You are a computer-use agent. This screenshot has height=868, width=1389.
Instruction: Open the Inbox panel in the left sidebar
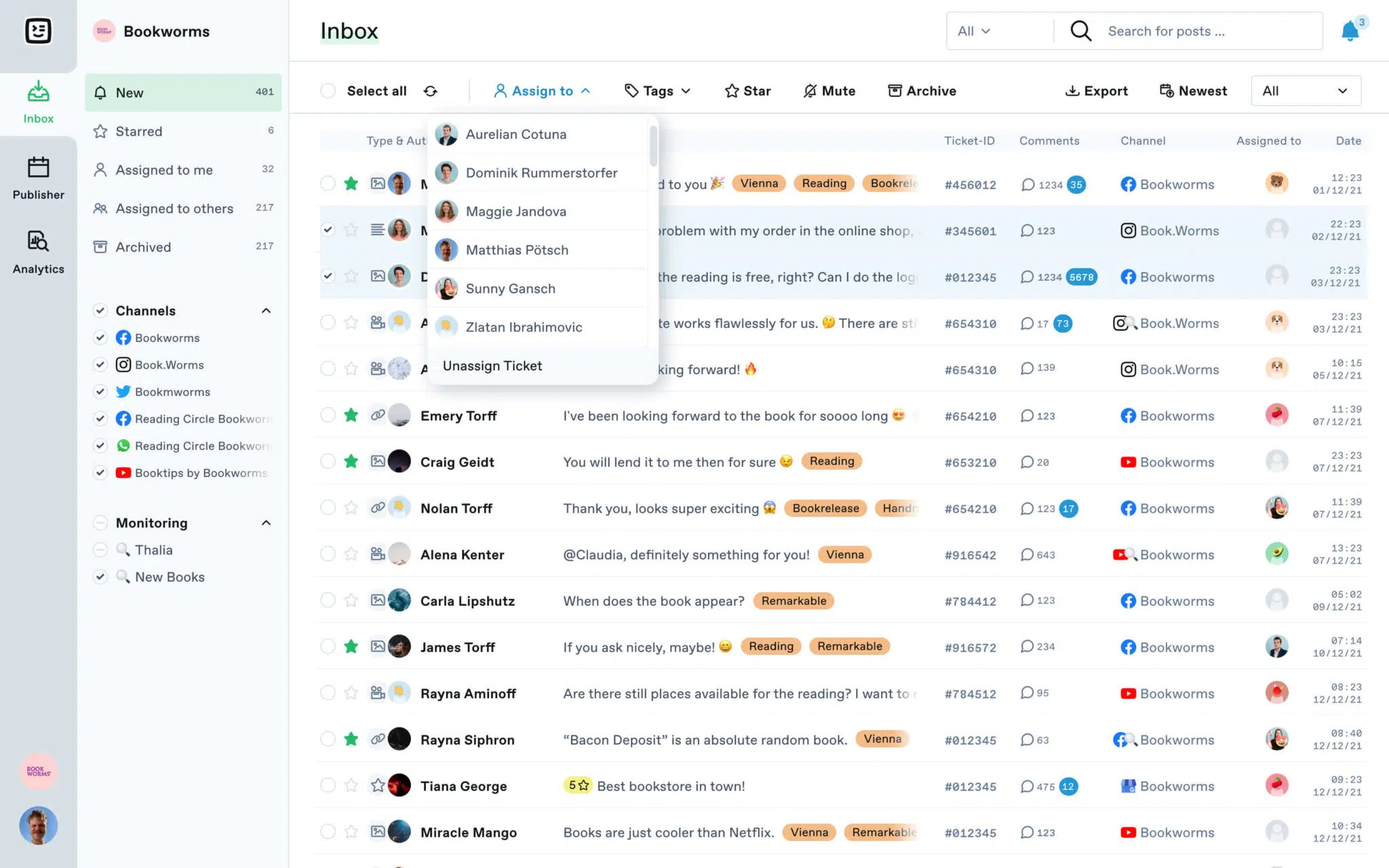pos(38,100)
